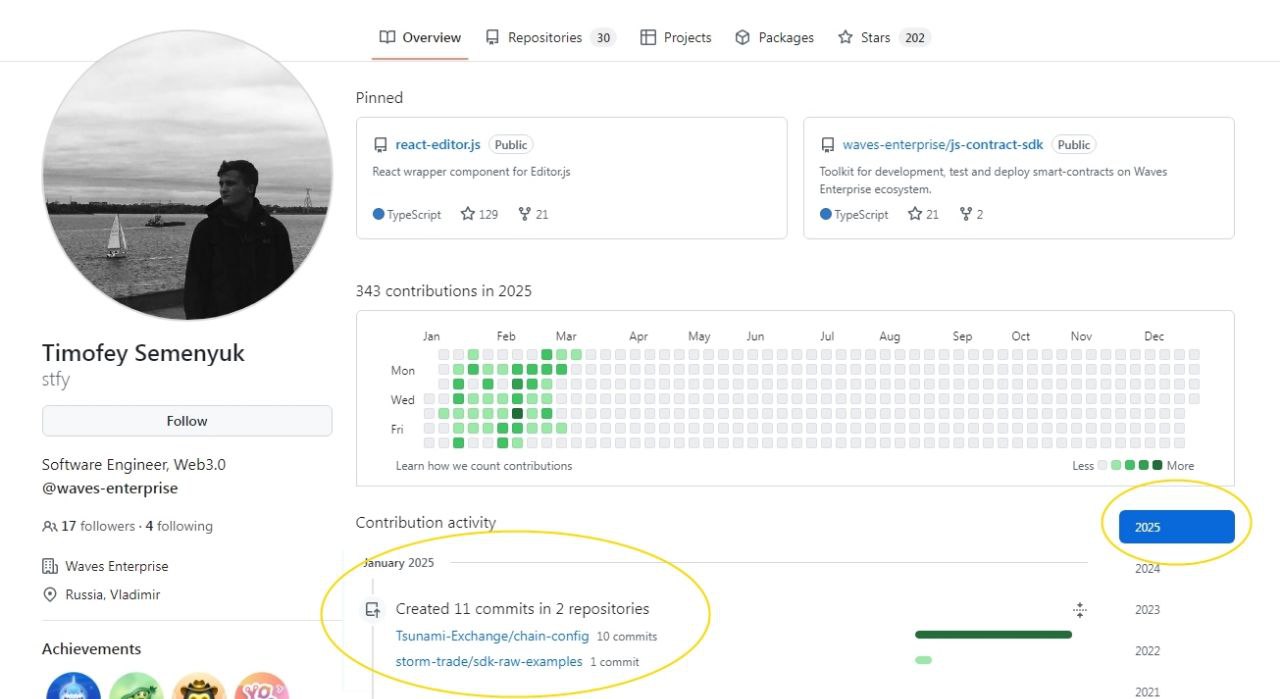Viewport: 1280px width, 699px height.
Task: Go to the Packages tab
Action: pyautogui.click(x=774, y=38)
